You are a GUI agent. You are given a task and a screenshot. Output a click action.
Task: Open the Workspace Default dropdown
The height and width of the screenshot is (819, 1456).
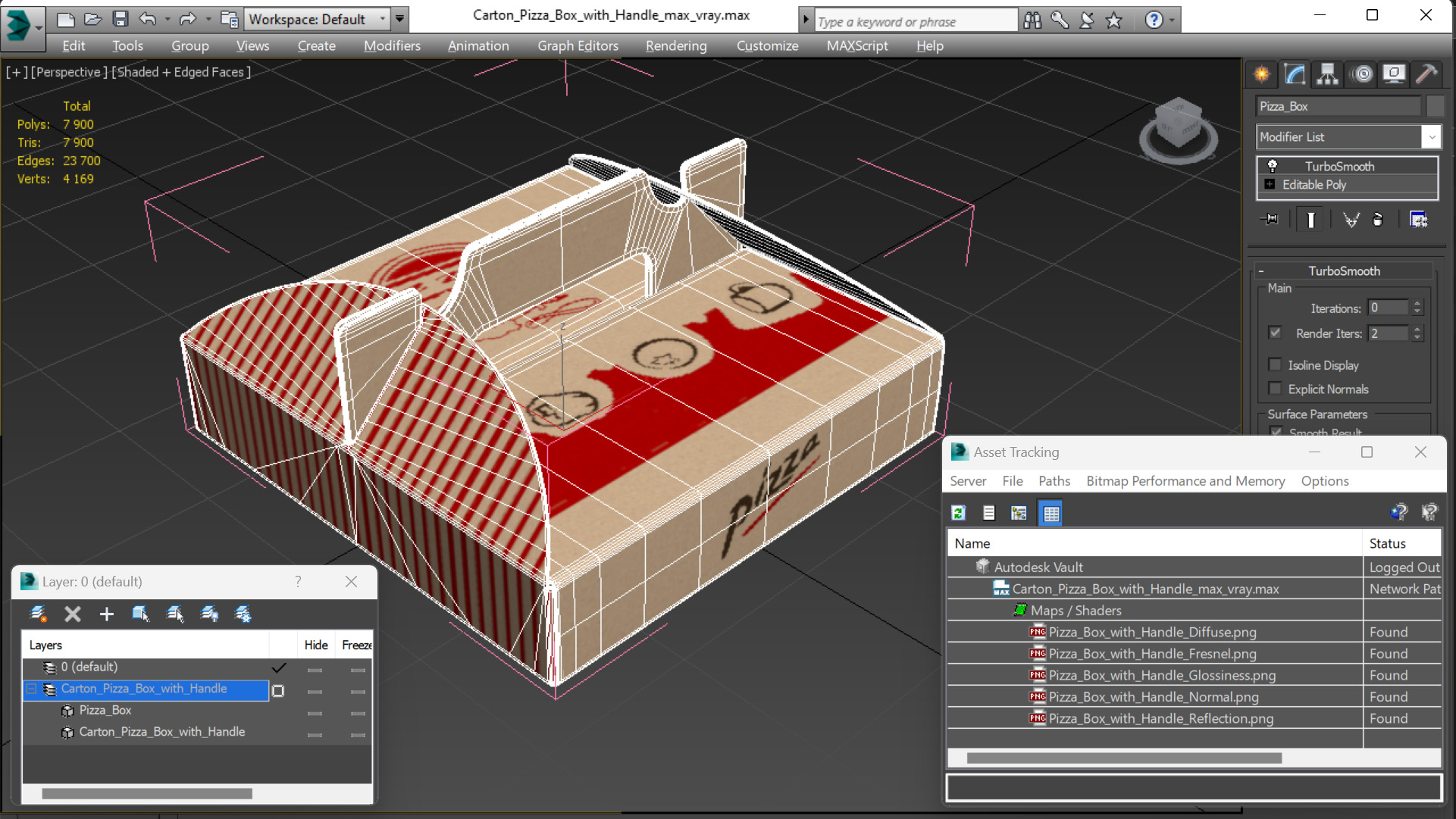click(383, 19)
